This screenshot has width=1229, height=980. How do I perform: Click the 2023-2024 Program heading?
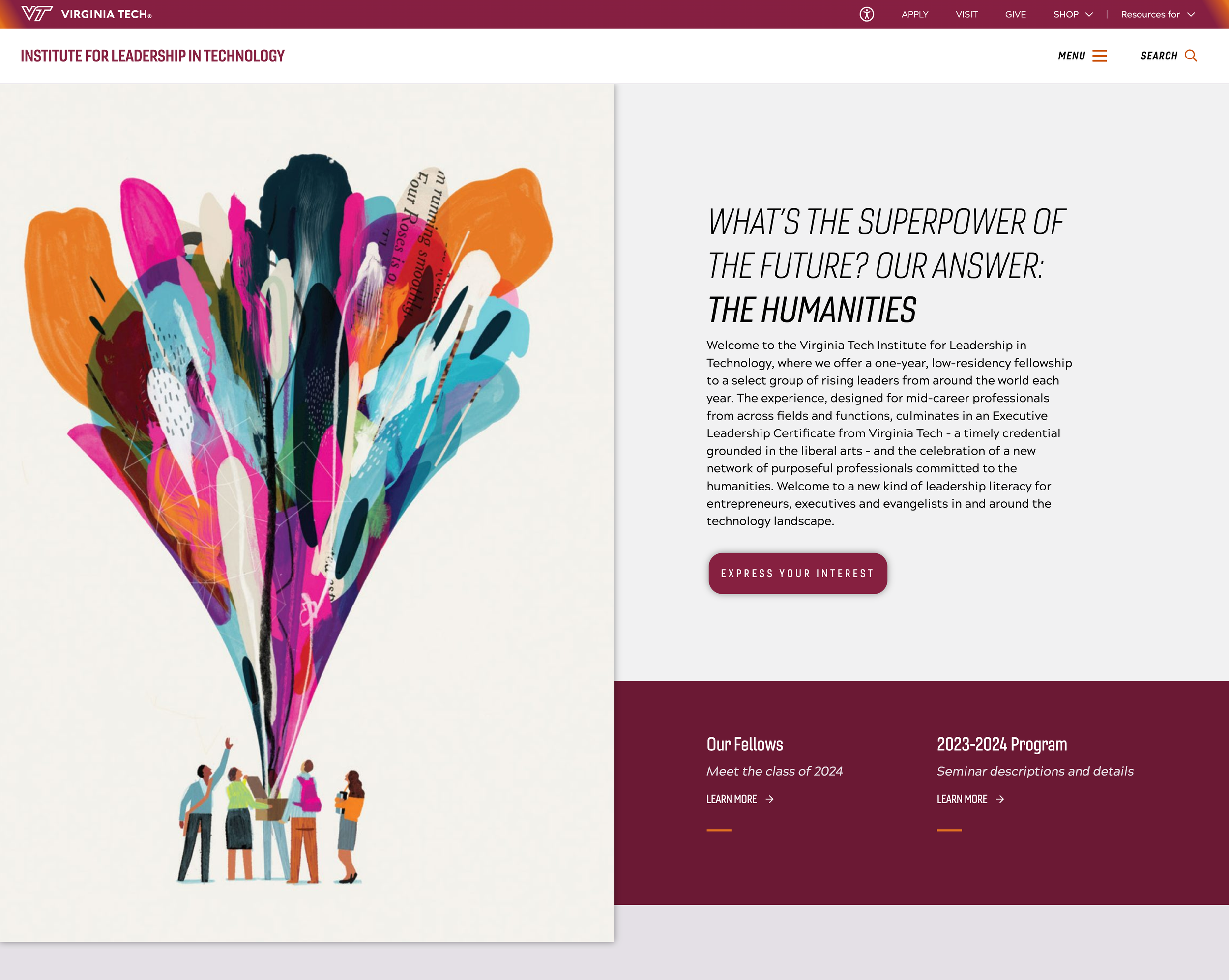pyautogui.click(x=1001, y=744)
